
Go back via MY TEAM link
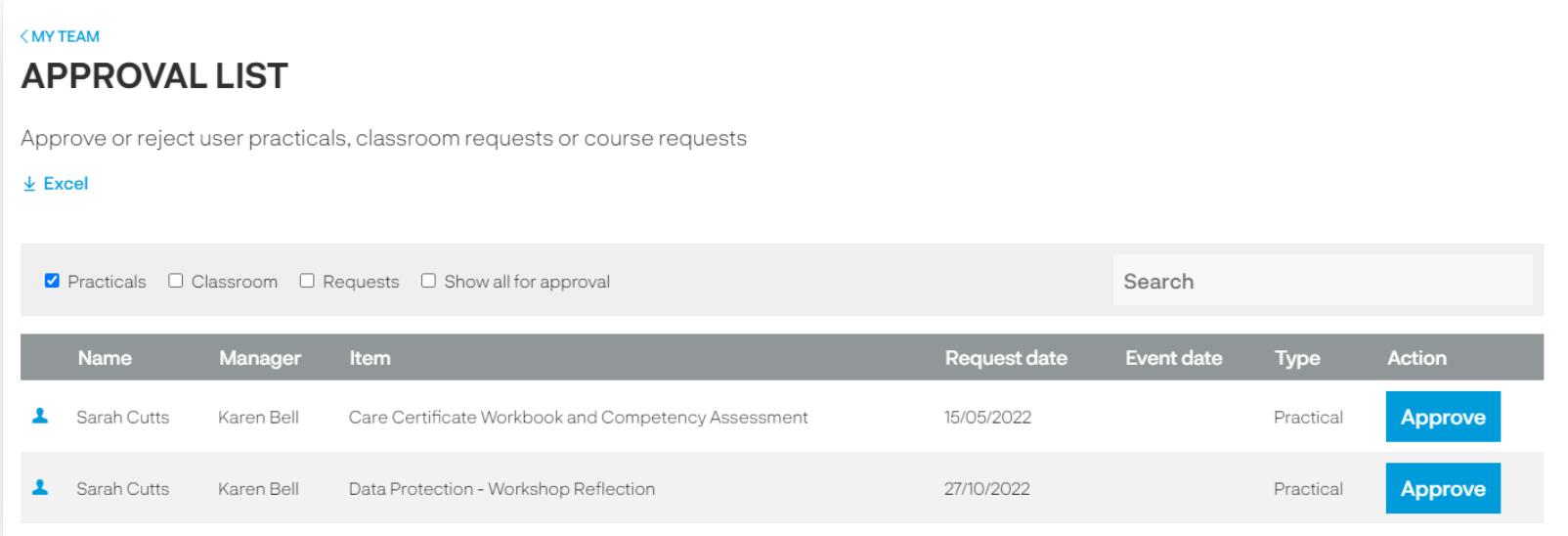[x=65, y=36]
